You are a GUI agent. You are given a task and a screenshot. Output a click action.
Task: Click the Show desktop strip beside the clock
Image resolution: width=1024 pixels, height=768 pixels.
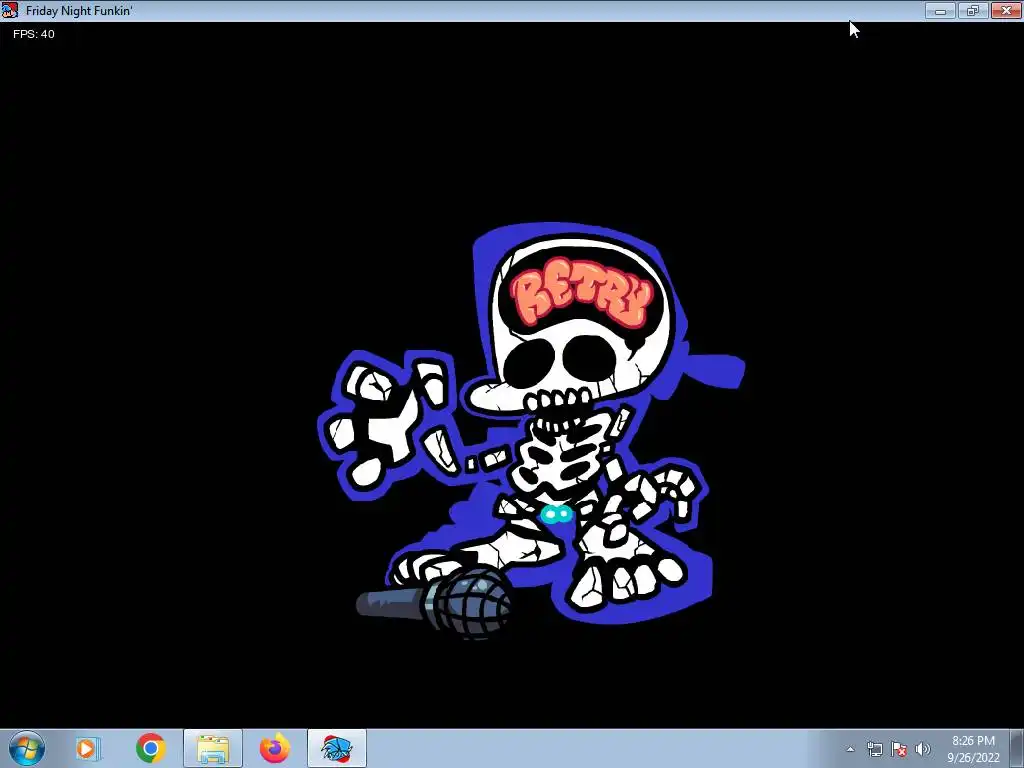(x=1018, y=748)
